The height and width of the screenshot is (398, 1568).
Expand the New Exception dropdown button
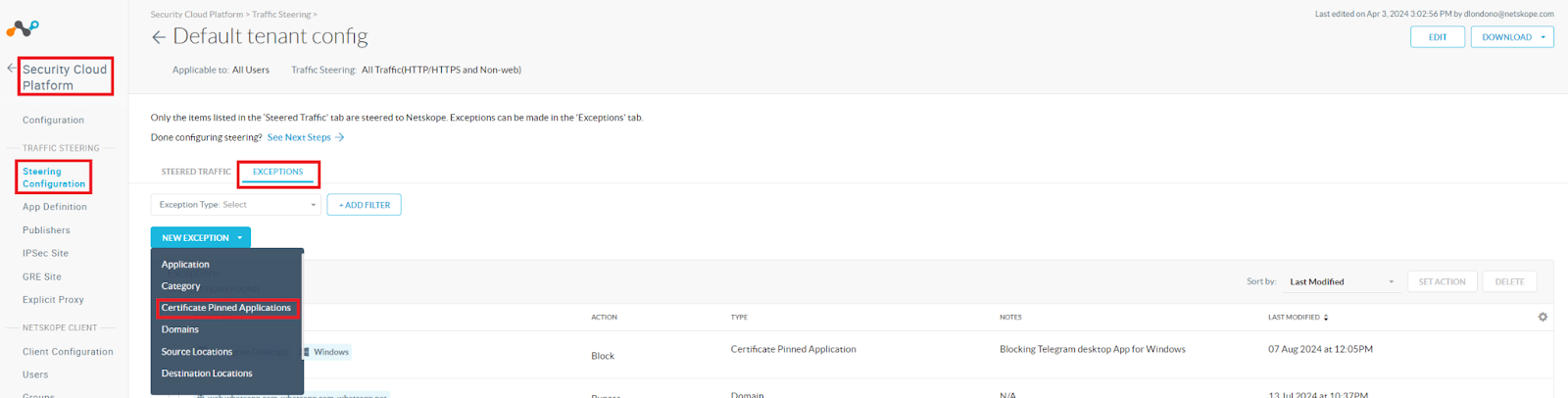pyautogui.click(x=201, y=238)
